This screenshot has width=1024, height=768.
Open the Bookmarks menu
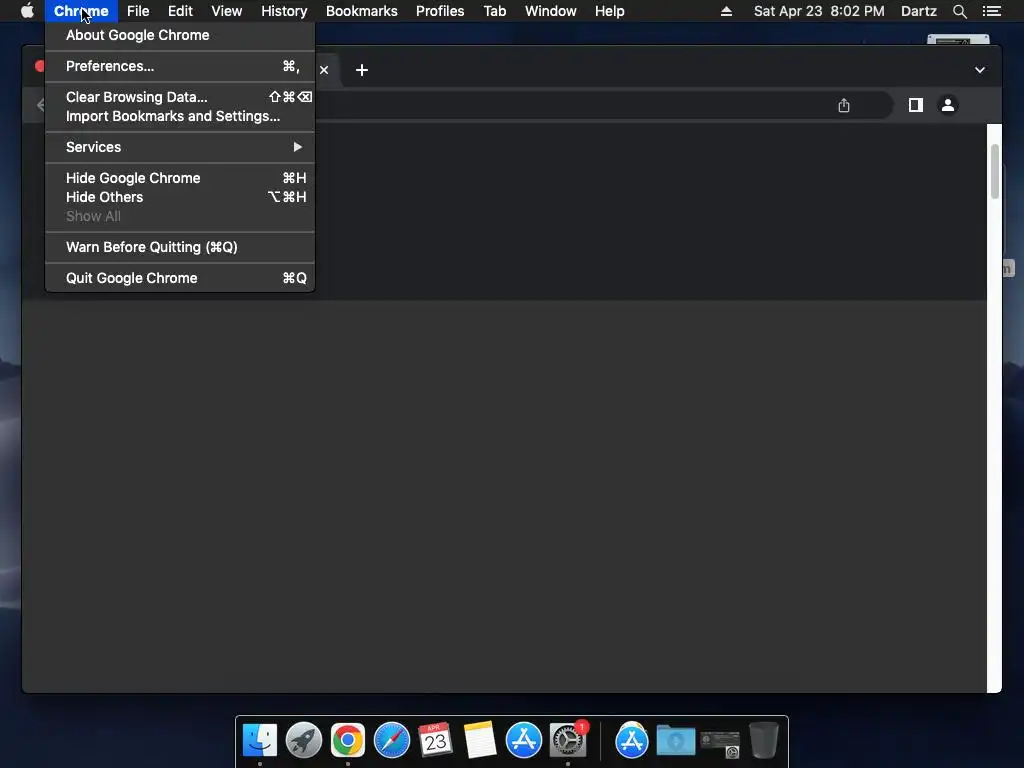[x=362, y=11]
